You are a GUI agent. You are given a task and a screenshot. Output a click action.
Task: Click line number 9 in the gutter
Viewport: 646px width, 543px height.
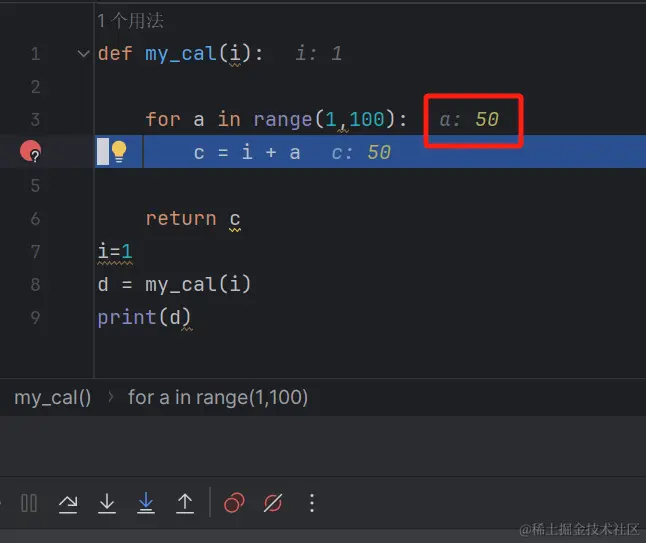(x=35, y=317)
